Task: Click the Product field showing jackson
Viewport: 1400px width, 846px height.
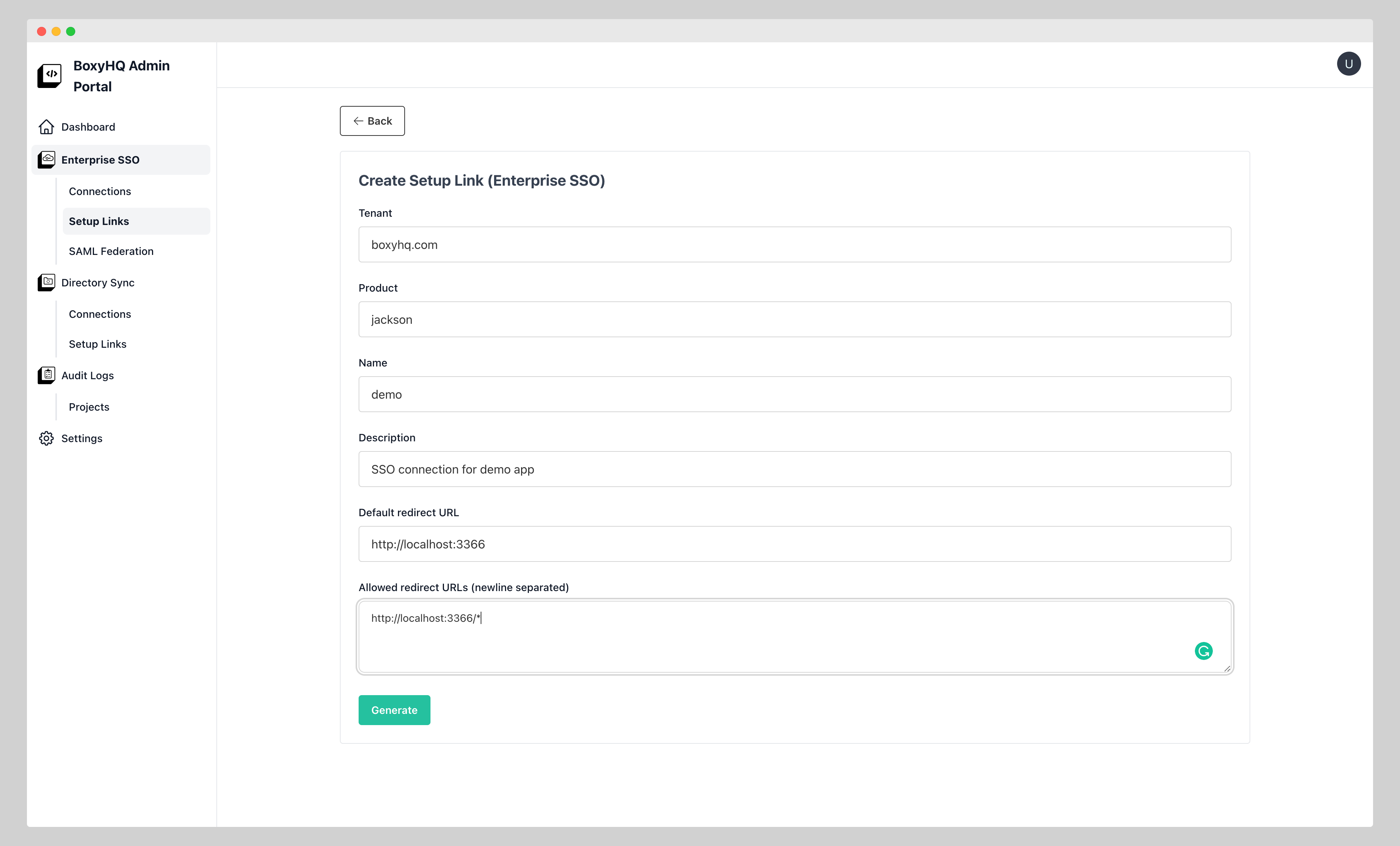Action: coord(794,319)
